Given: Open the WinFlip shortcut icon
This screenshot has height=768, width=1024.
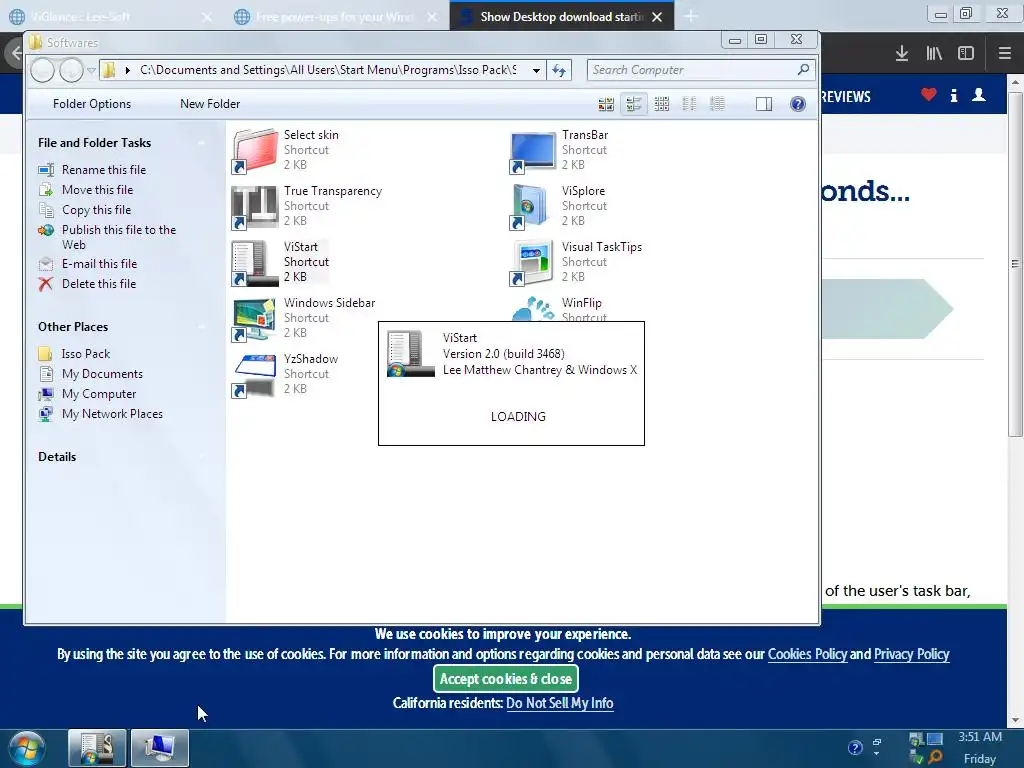Looking at the screenshot, I should click(533, 308).
